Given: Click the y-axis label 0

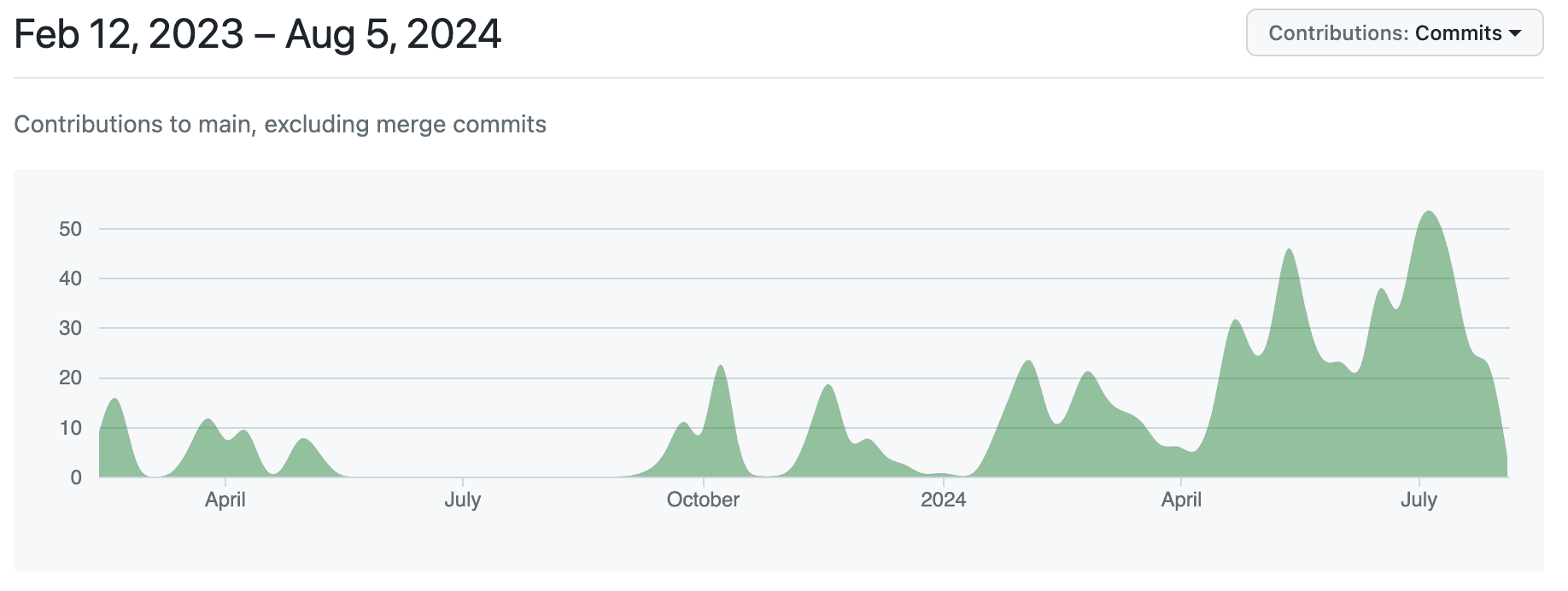Looking at the screenshot, I should pos(76,477).
